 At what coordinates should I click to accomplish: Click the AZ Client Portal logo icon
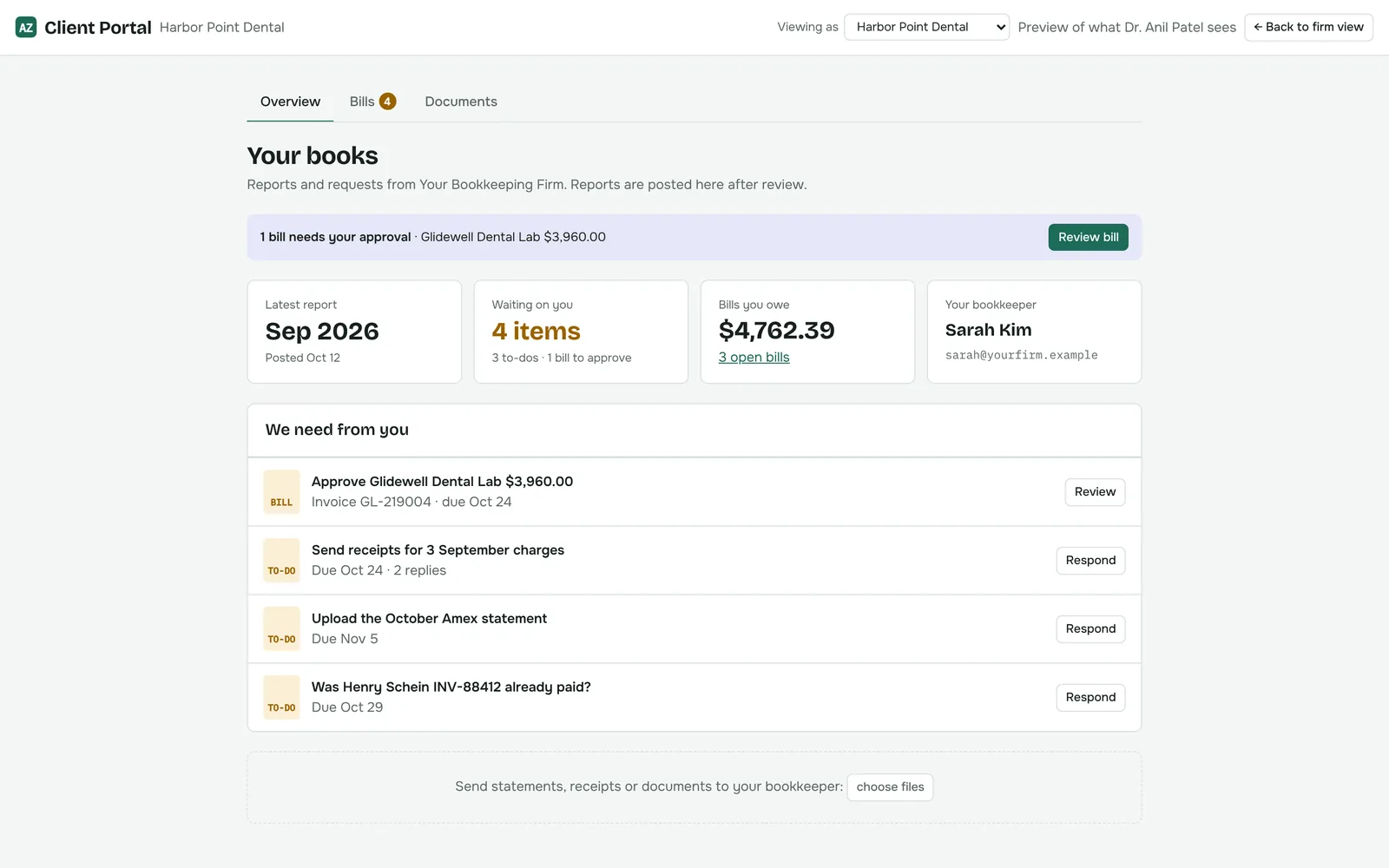(26, 27)
